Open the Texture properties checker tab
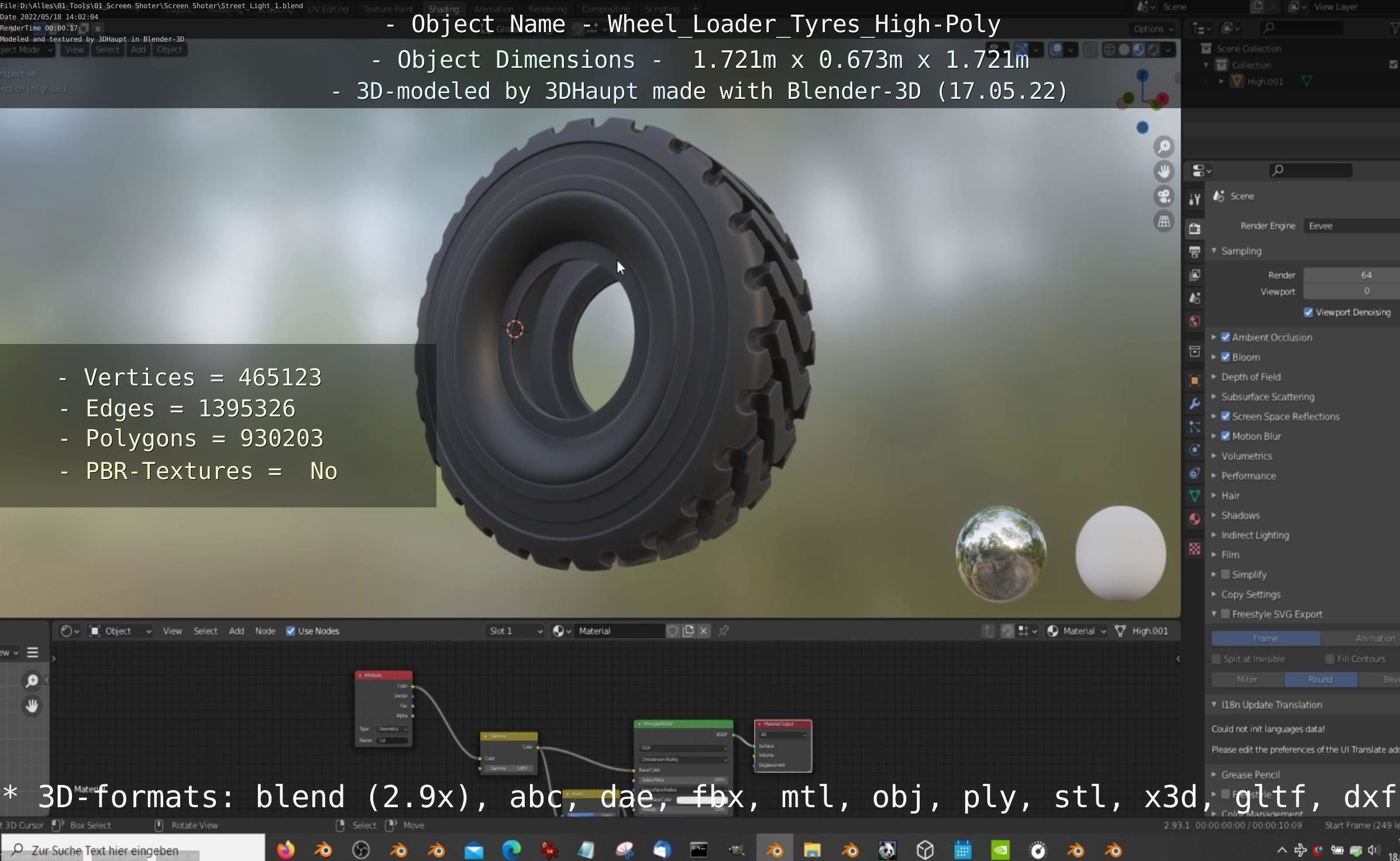This screenshot has height=861, width=1400. click(1195, 549)
